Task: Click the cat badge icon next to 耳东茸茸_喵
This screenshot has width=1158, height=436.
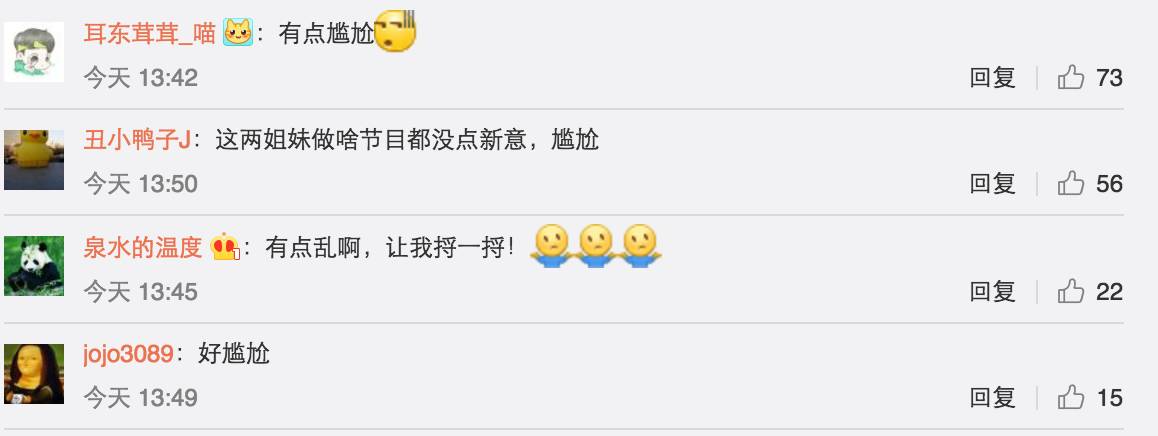Action: coord(238,33)
